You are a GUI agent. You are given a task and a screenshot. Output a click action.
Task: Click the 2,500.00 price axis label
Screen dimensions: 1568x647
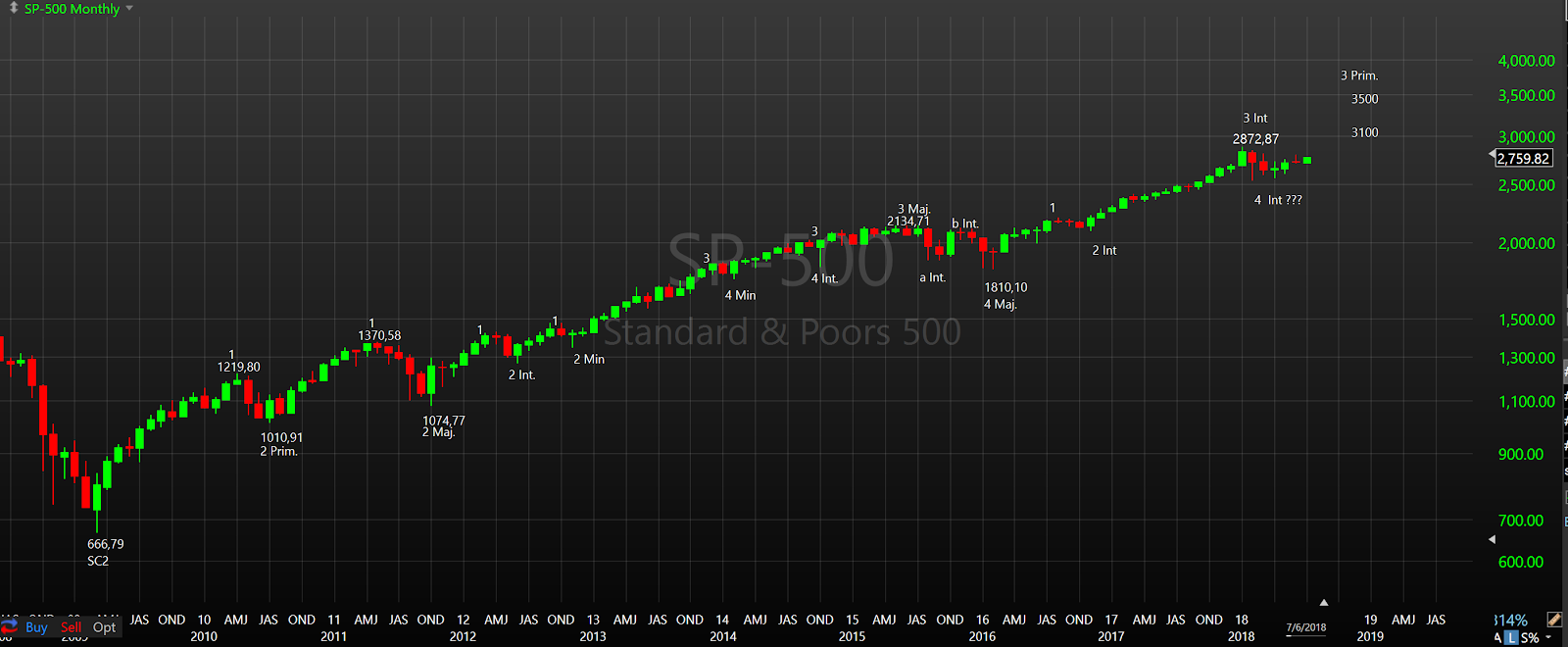coord(1526,185)
